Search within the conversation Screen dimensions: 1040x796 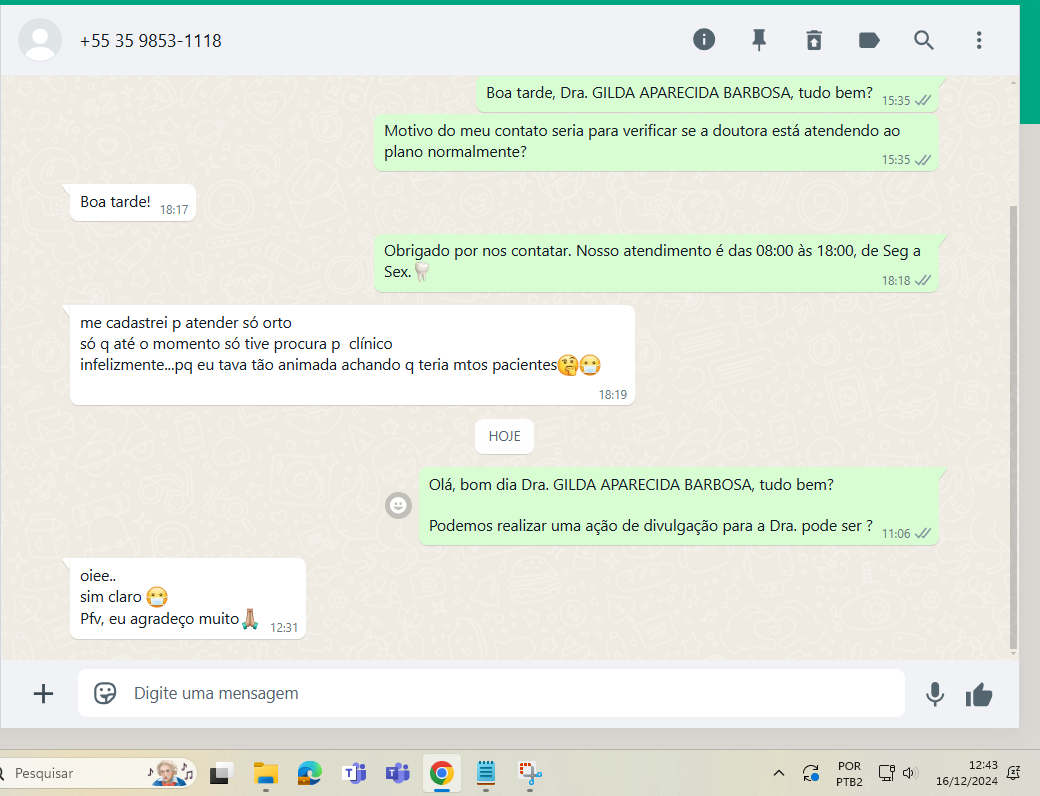[x=923, y=40]
